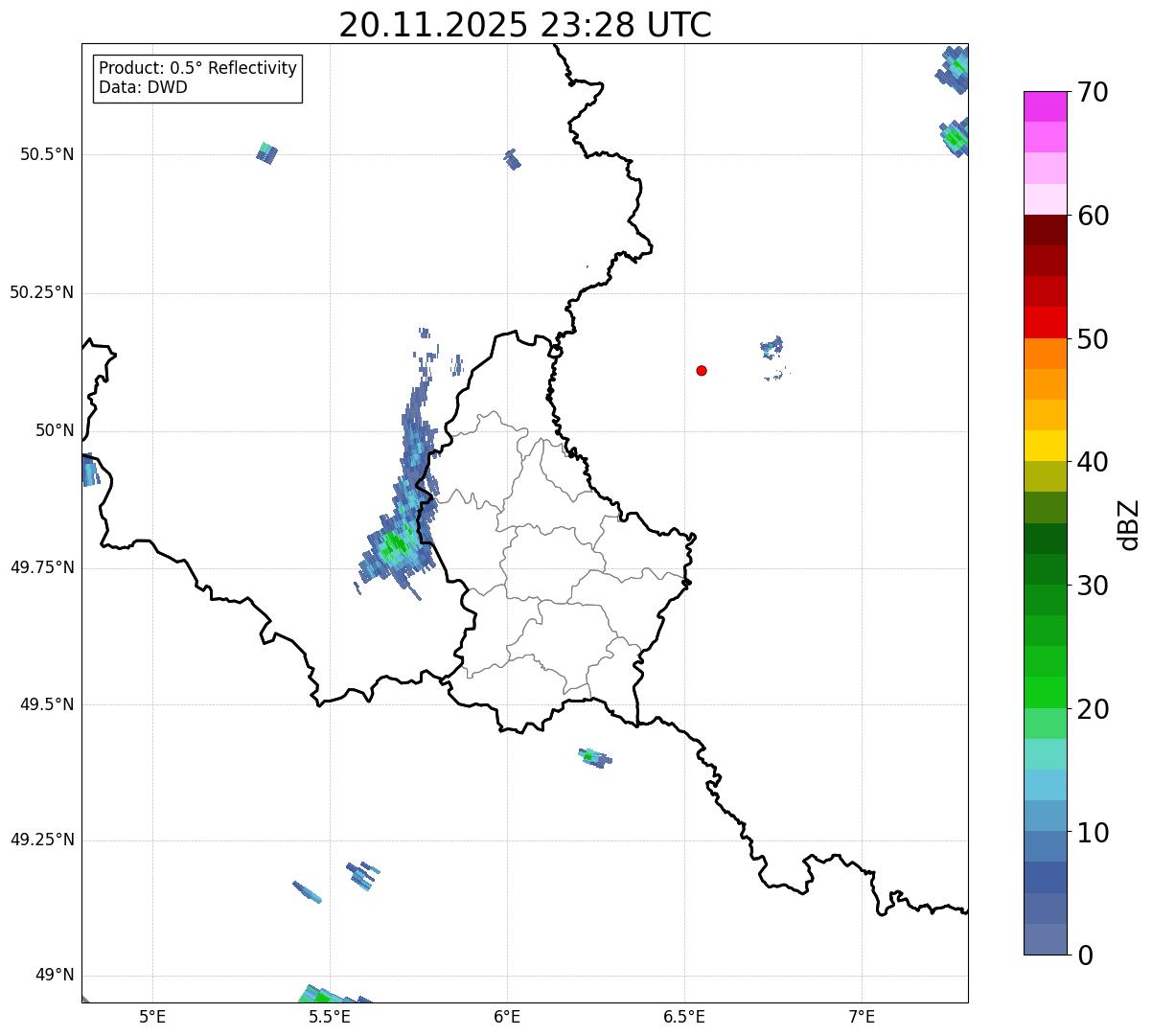Image resolution: width=1152 pixels, height=1036 pixels.
Task: Select the small radar echo south of Luxembourg
Action: (x=595, y=757)
